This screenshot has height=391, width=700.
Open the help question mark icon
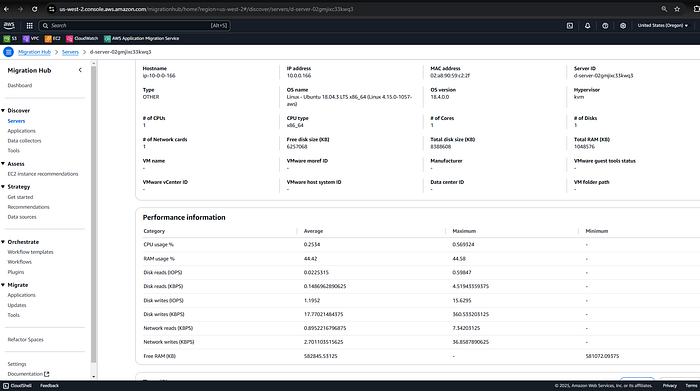(605, 25)
